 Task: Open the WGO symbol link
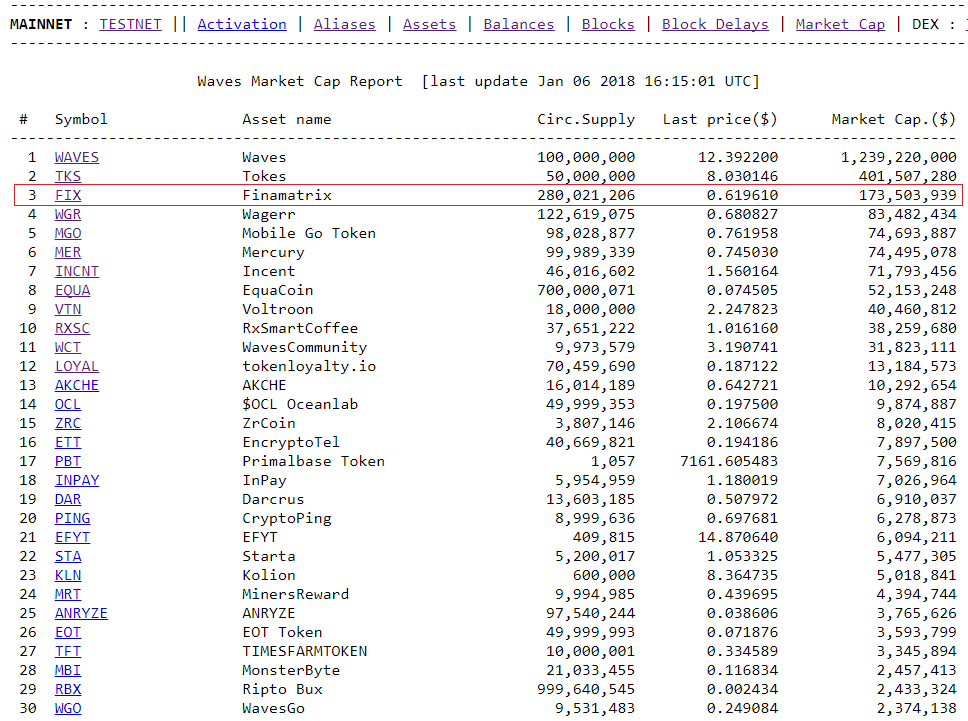pos(68,709)
